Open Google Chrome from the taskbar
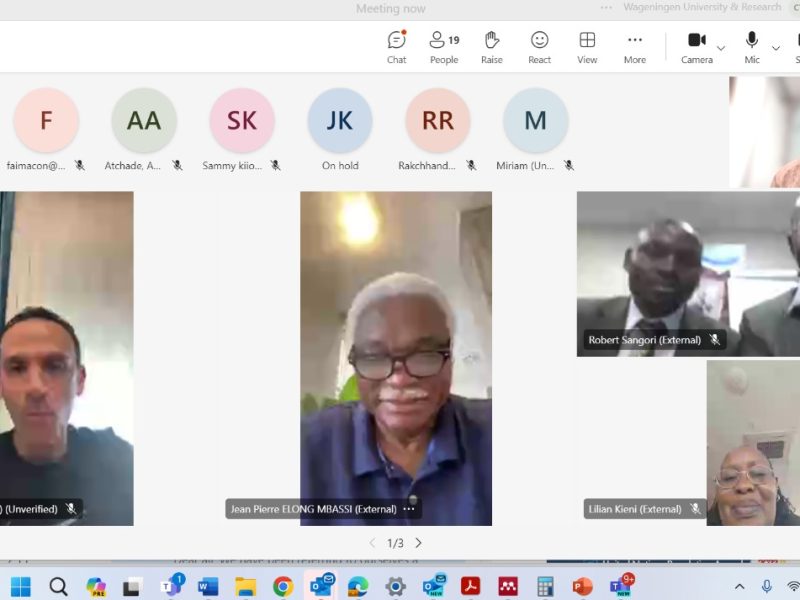This screenshot has width=800, height=600. coord(284,586)
